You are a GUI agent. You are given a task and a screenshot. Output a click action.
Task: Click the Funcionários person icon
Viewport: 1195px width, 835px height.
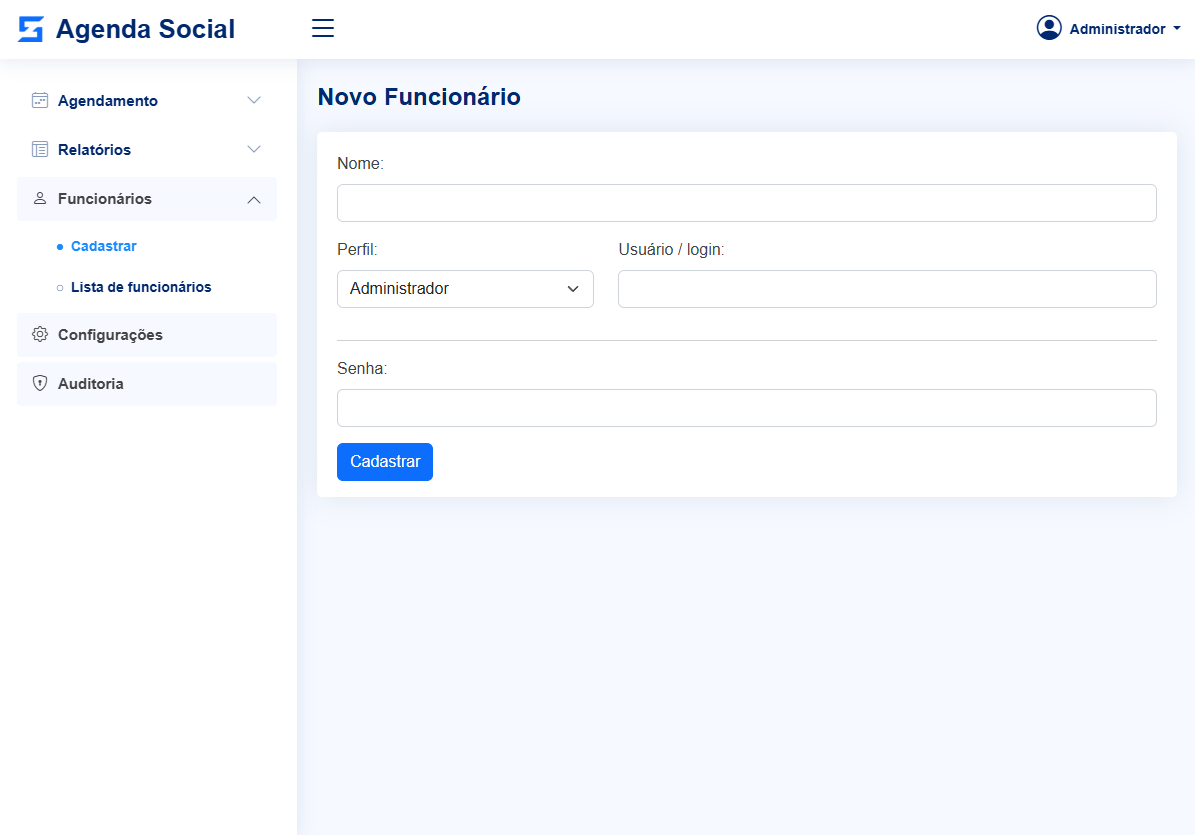[x=40, y=198]
